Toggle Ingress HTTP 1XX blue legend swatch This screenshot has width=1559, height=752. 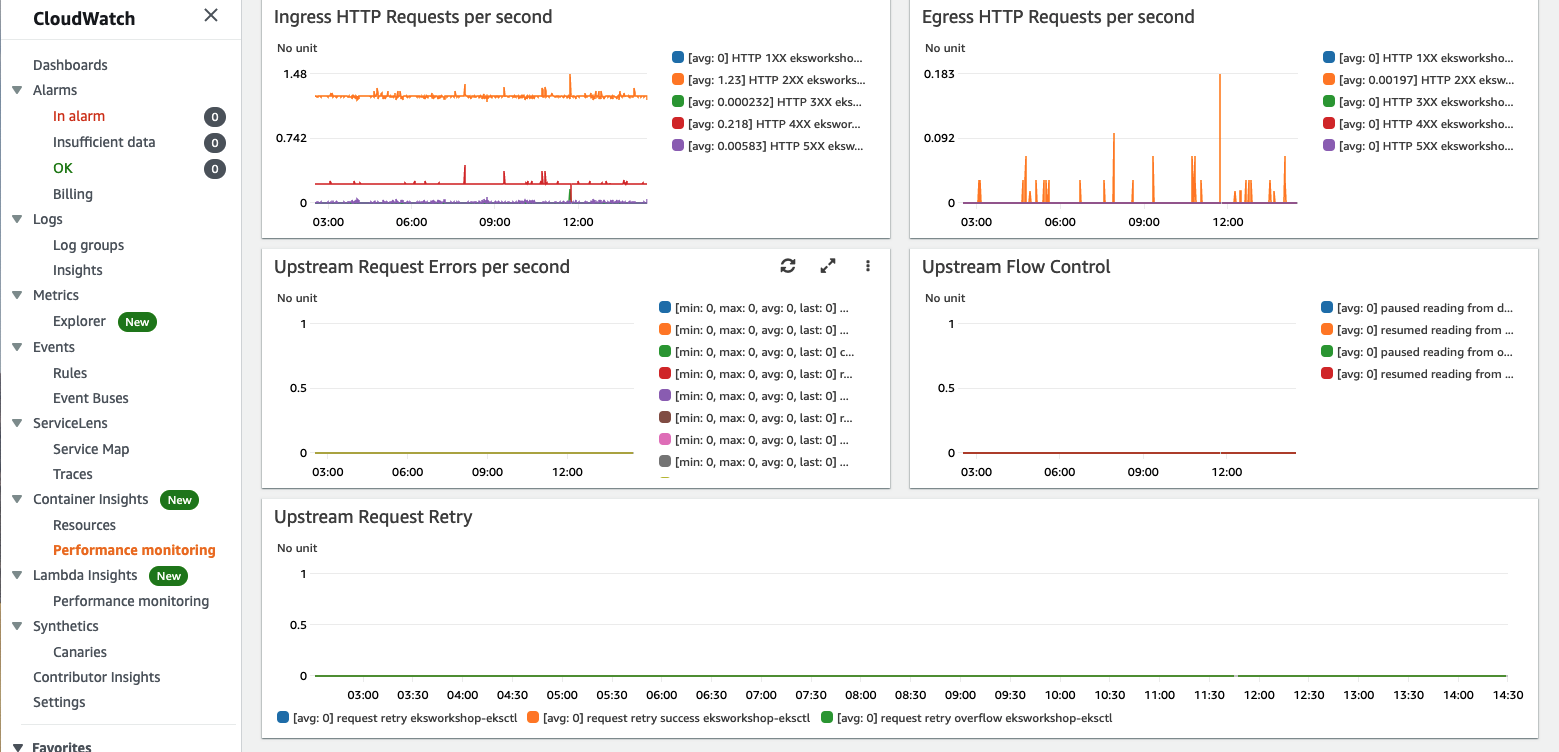[679, 58]
